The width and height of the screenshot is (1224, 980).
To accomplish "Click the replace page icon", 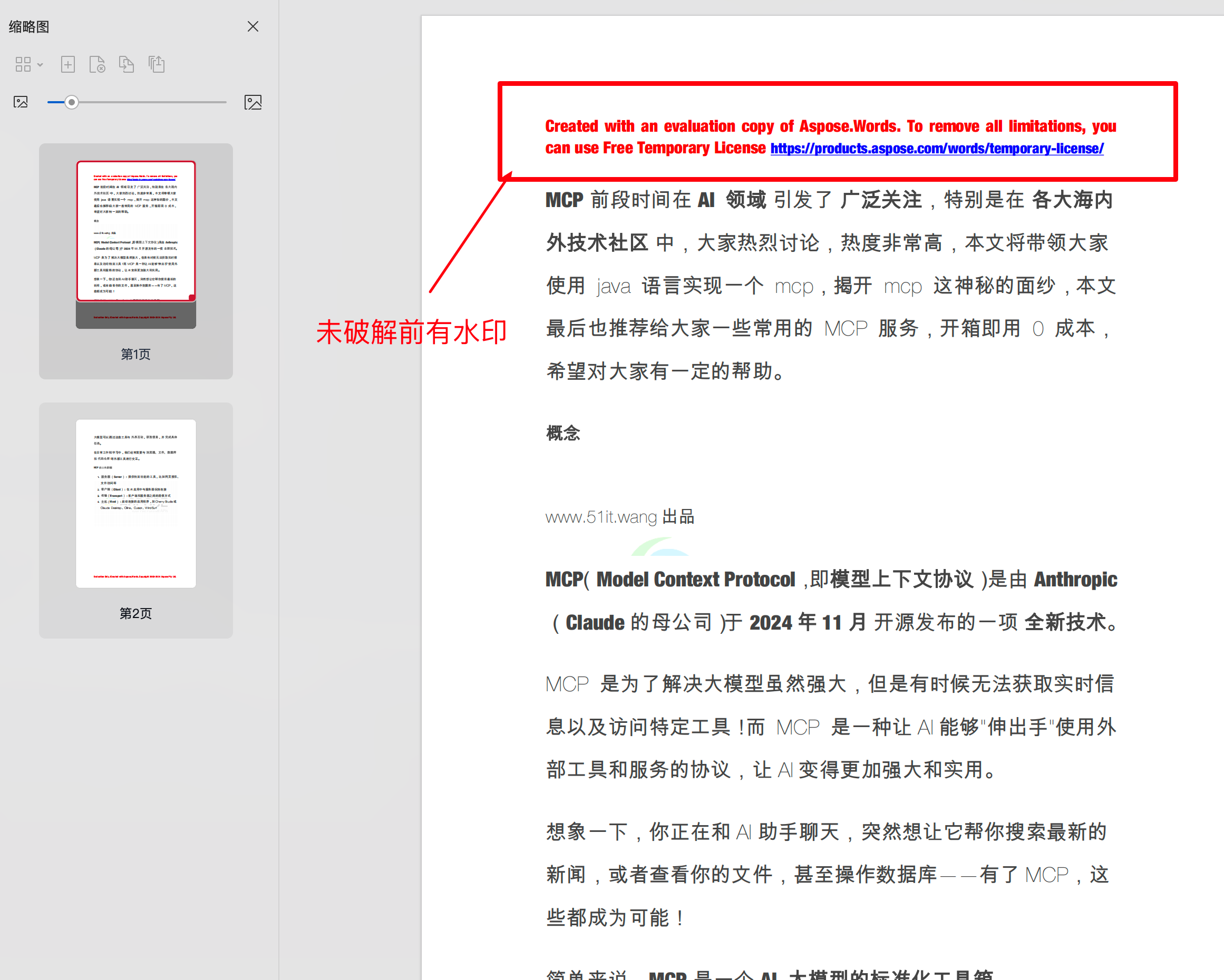I will tap(127, 64).
